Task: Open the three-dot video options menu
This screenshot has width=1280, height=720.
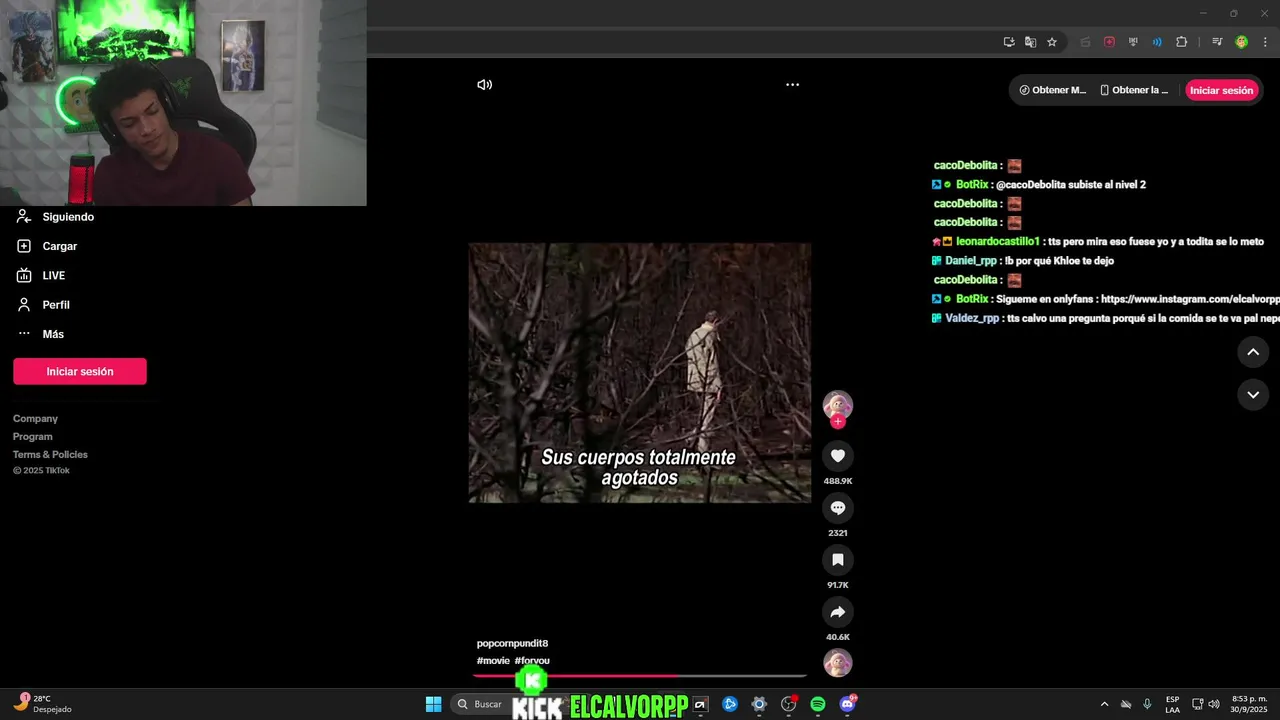Action: pyautogui.click(x=792, y=85)
